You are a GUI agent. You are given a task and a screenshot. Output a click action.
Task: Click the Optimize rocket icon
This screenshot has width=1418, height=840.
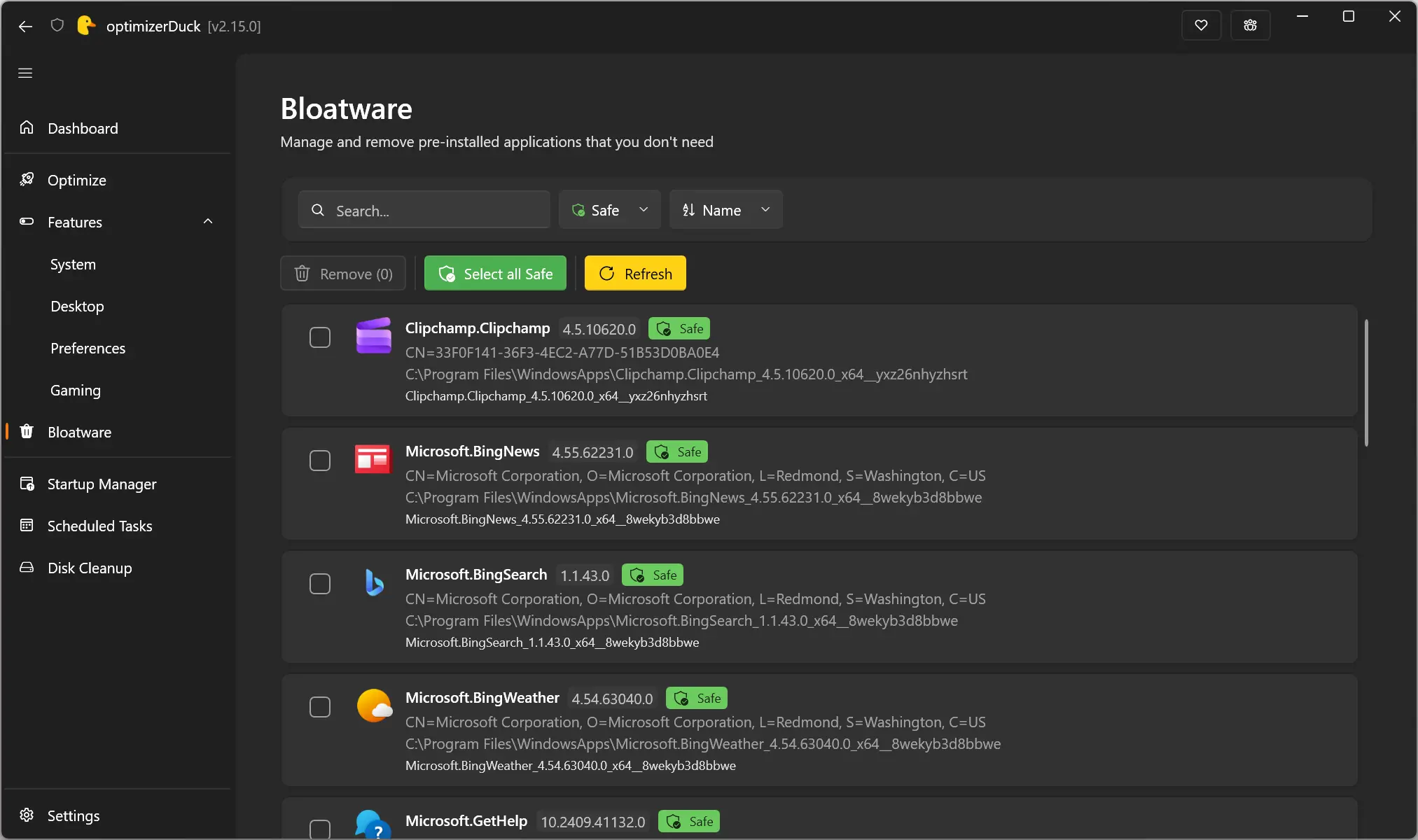[27, 179]
